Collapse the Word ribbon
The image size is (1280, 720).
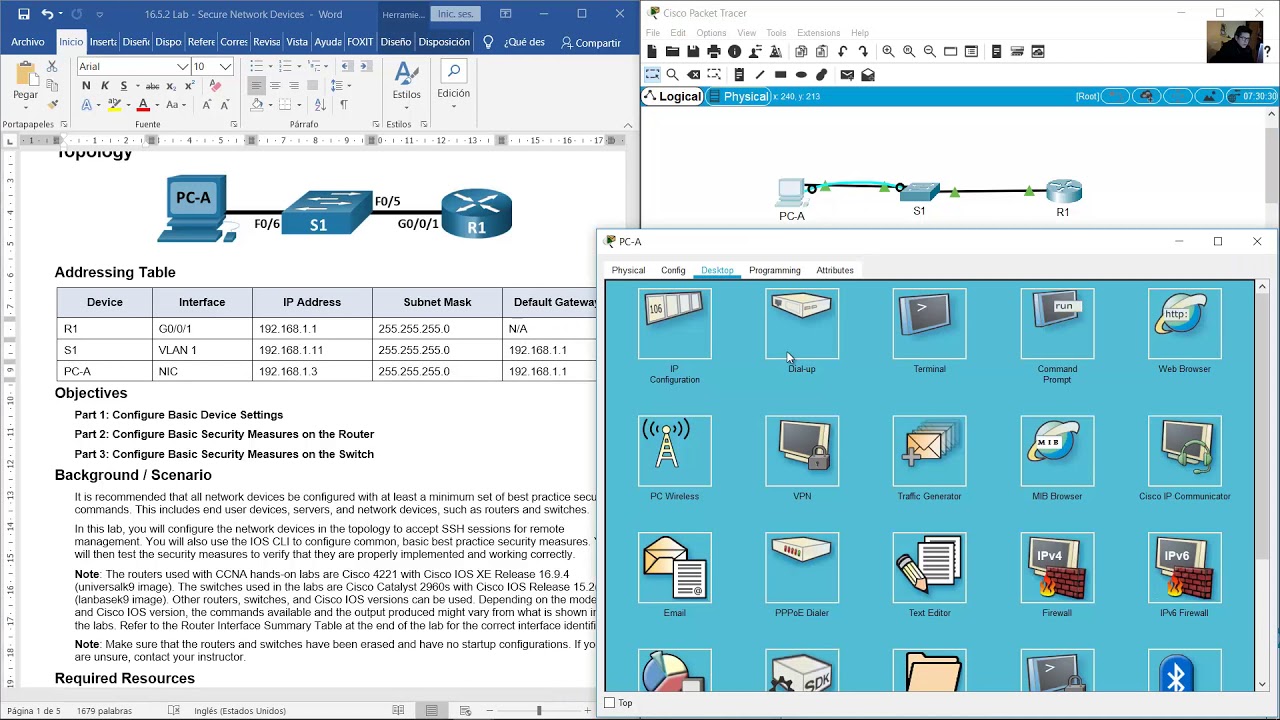coord(628,125)
